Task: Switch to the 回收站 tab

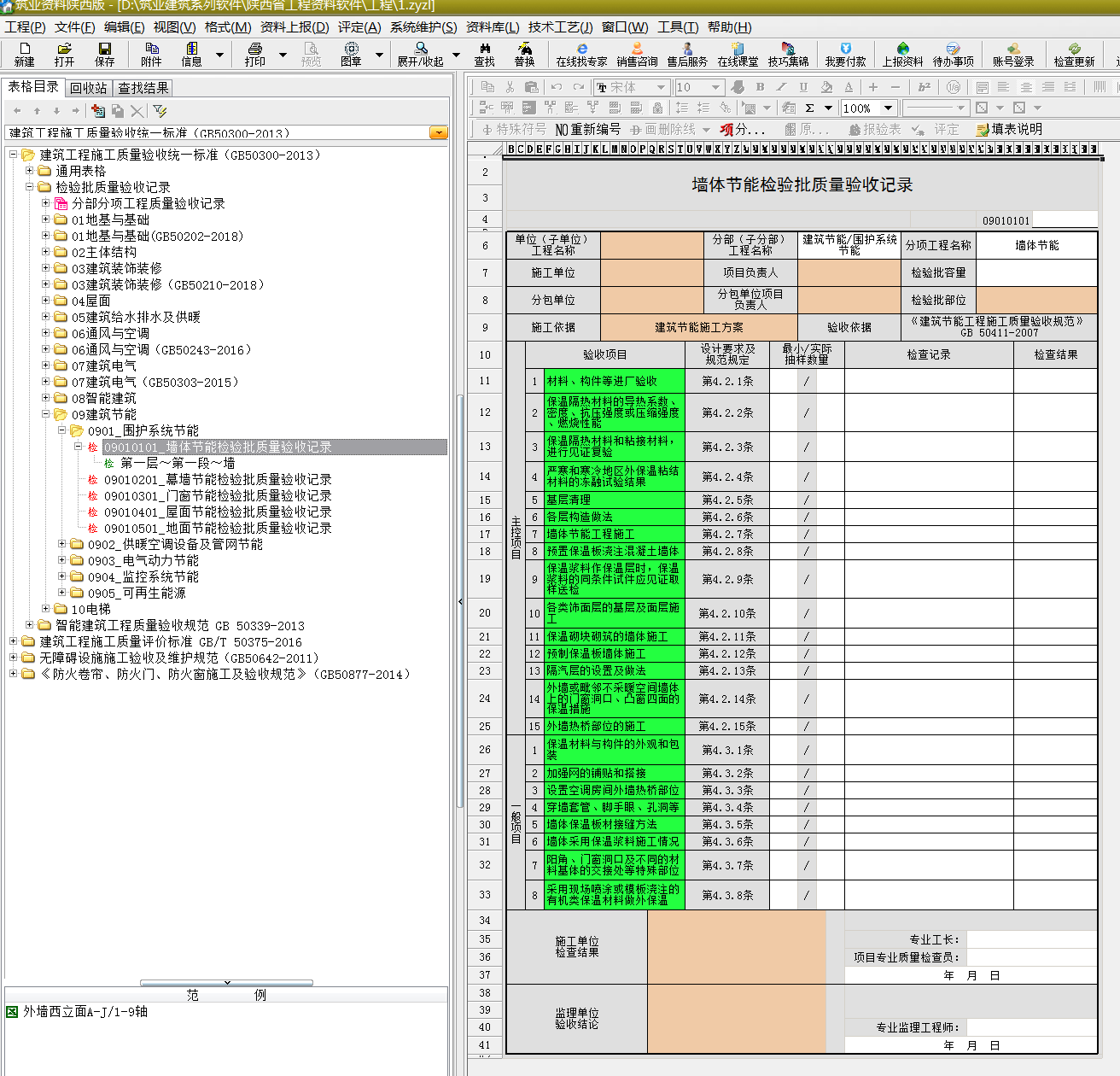Action: pyautogui.click(x=89, y=88)
